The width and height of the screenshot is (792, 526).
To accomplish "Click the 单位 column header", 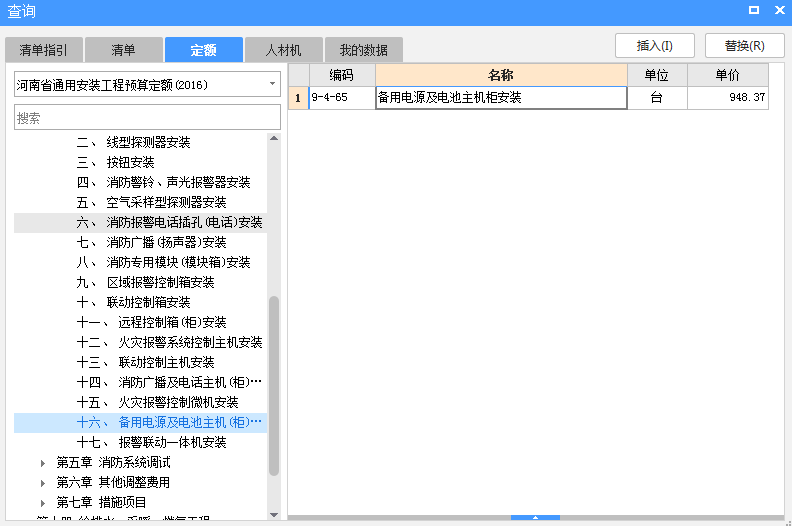I will [x=657, y=75].
